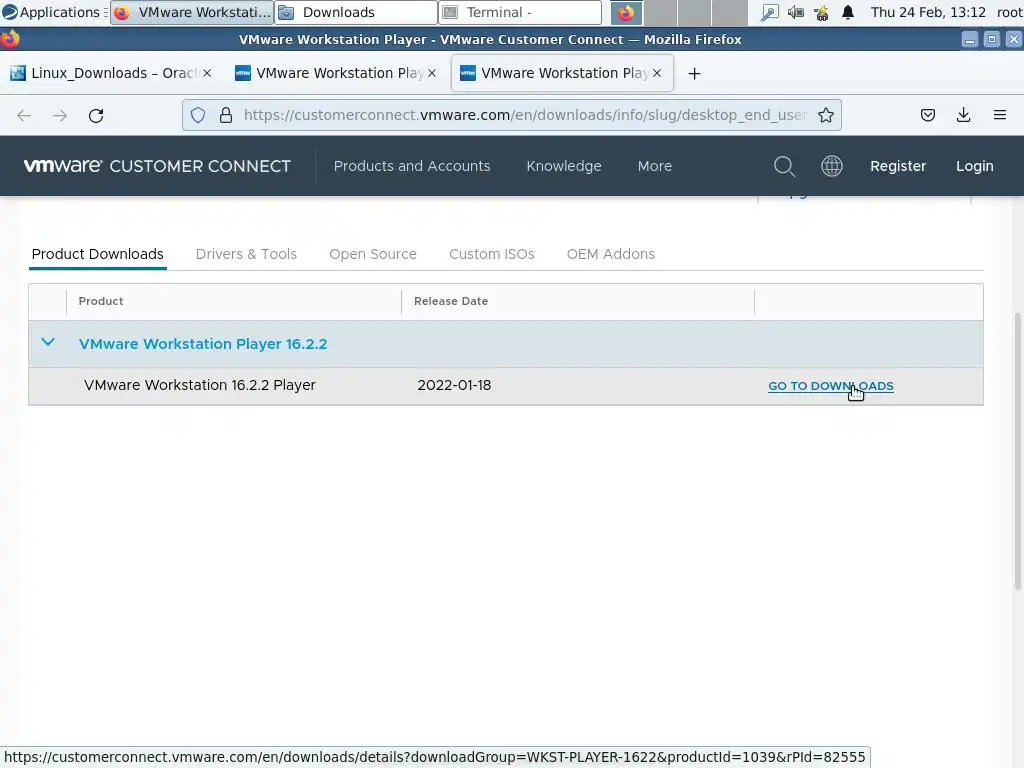Close the middle VMware Workstation Player tab

click(432, 73)
